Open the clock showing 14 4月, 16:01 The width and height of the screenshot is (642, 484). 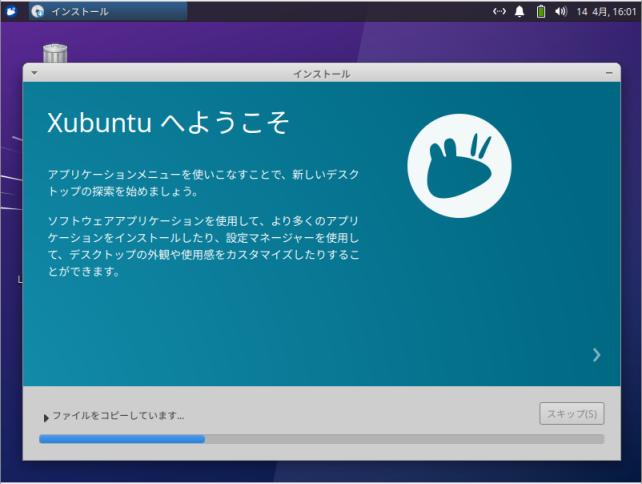(606, 12)
